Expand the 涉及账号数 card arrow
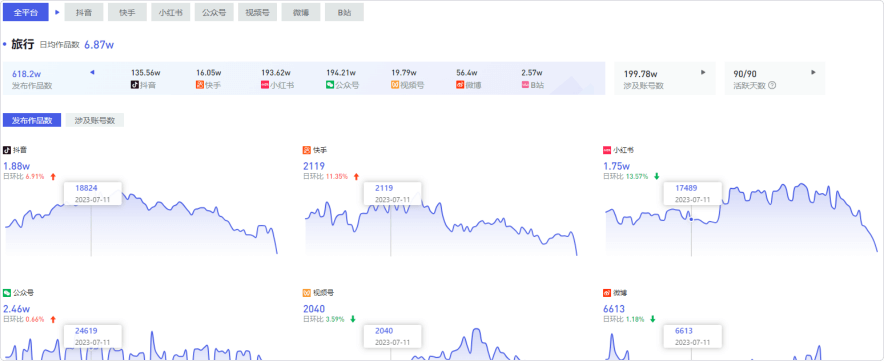The height and width of the screenshot is (361, 884). [703, 72]
